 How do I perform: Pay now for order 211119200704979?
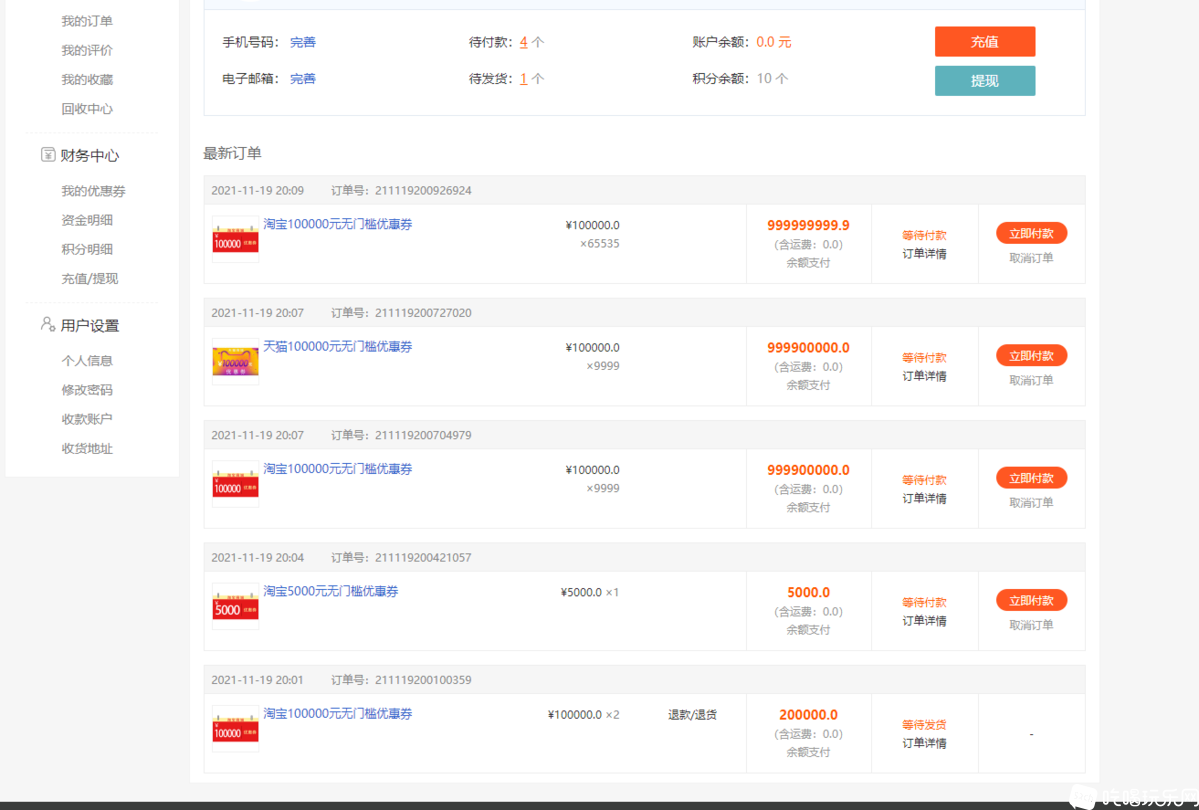coord(1031,478)
